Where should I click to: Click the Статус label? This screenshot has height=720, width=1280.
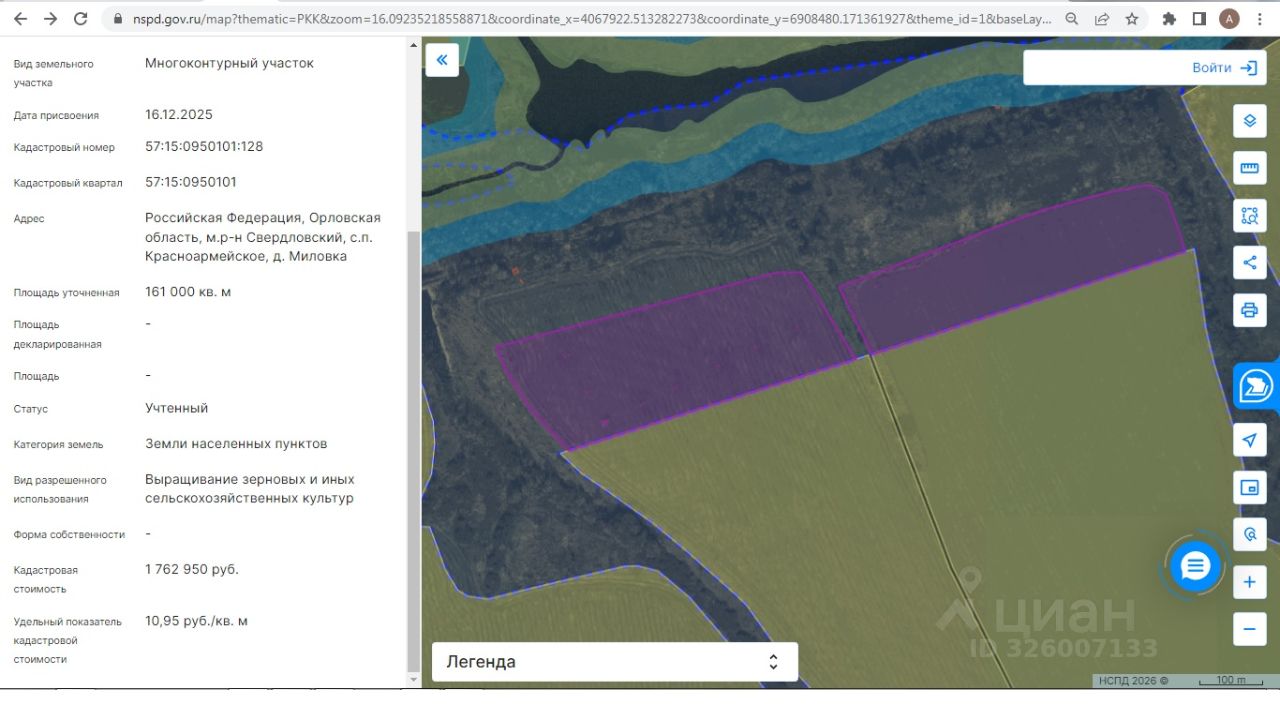31,409
